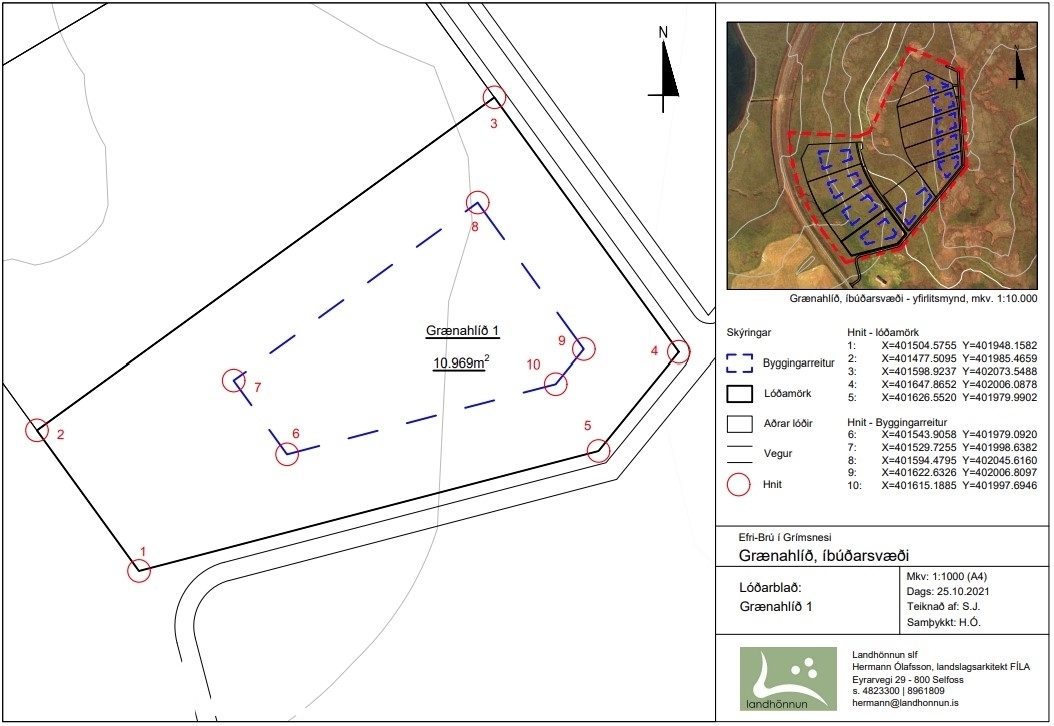Click coordinate row 2: X=401477.5095
1054x726 pixels.
(x=942, y=358)
